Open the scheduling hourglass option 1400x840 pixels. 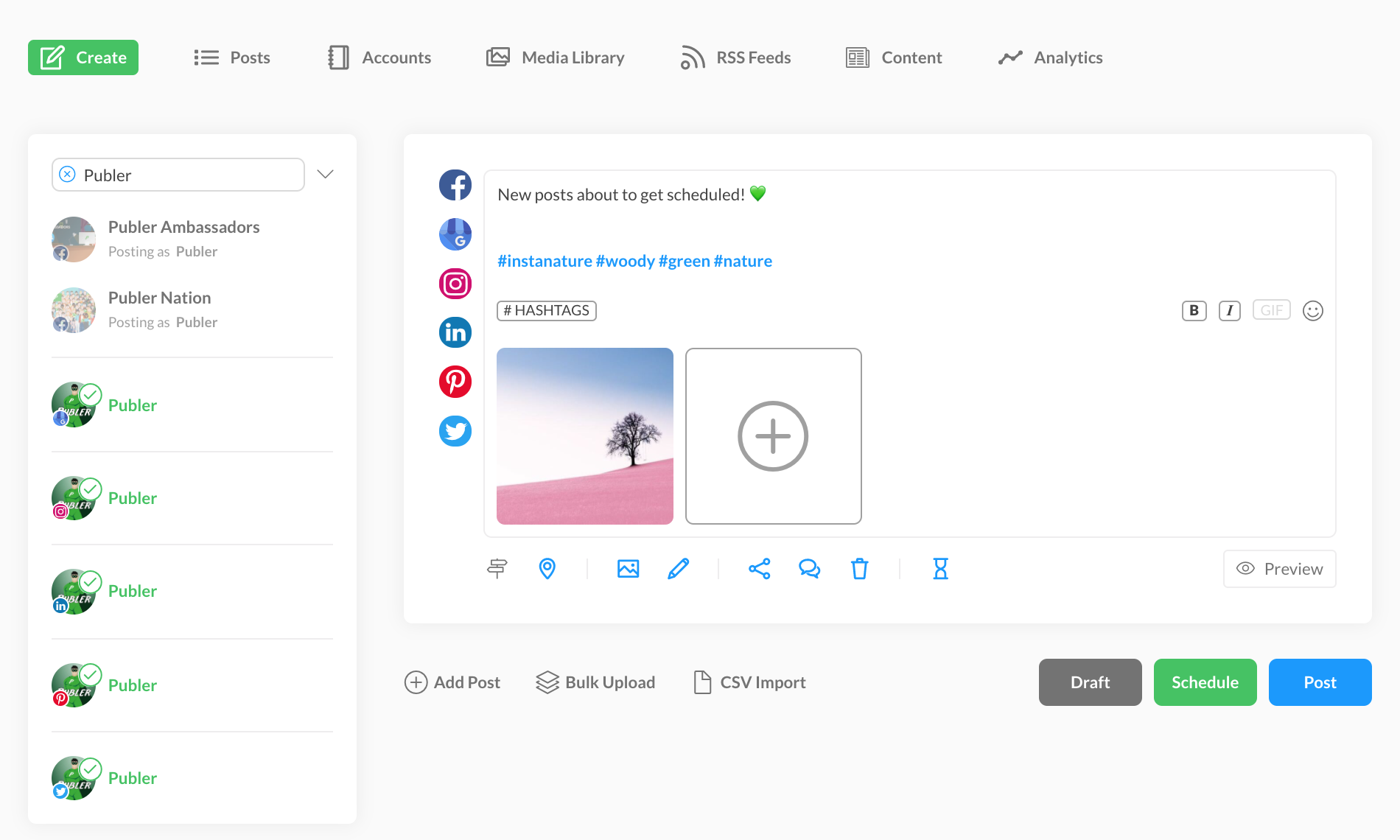[x=940, y=568]
